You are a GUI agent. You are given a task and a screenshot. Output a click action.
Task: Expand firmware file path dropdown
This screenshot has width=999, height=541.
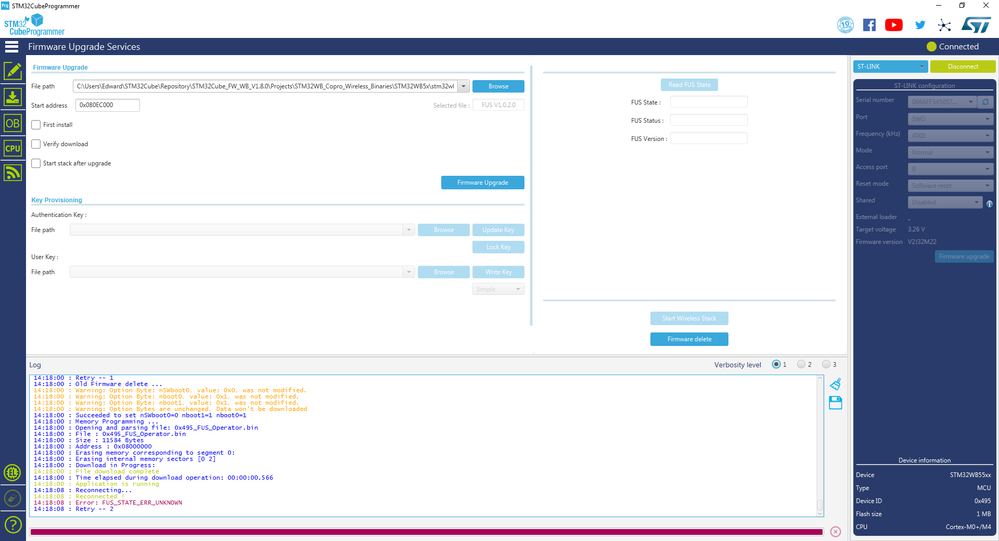pyautogui.click(x=463, y=86)
